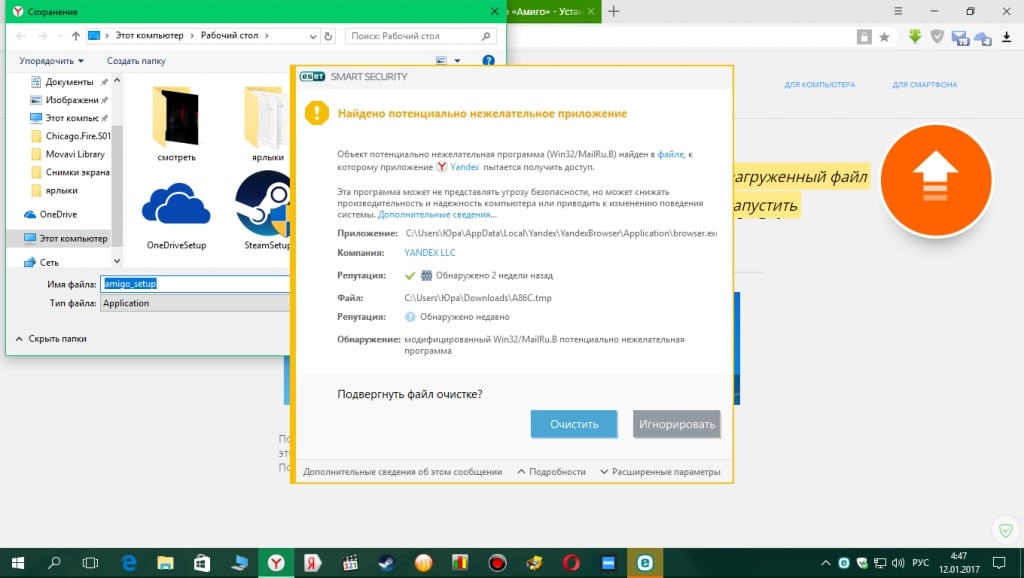1024x578 pixels.
Task: Open the Windows Store taskbar icon
Action: tap(202, 563)
